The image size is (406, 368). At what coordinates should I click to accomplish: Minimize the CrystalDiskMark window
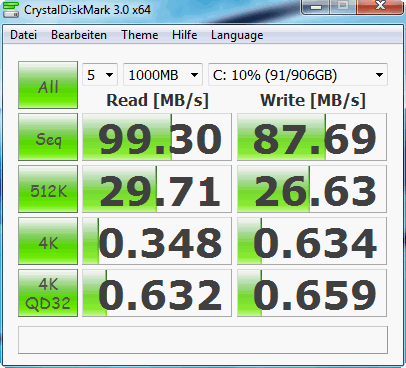click(315, 7)
